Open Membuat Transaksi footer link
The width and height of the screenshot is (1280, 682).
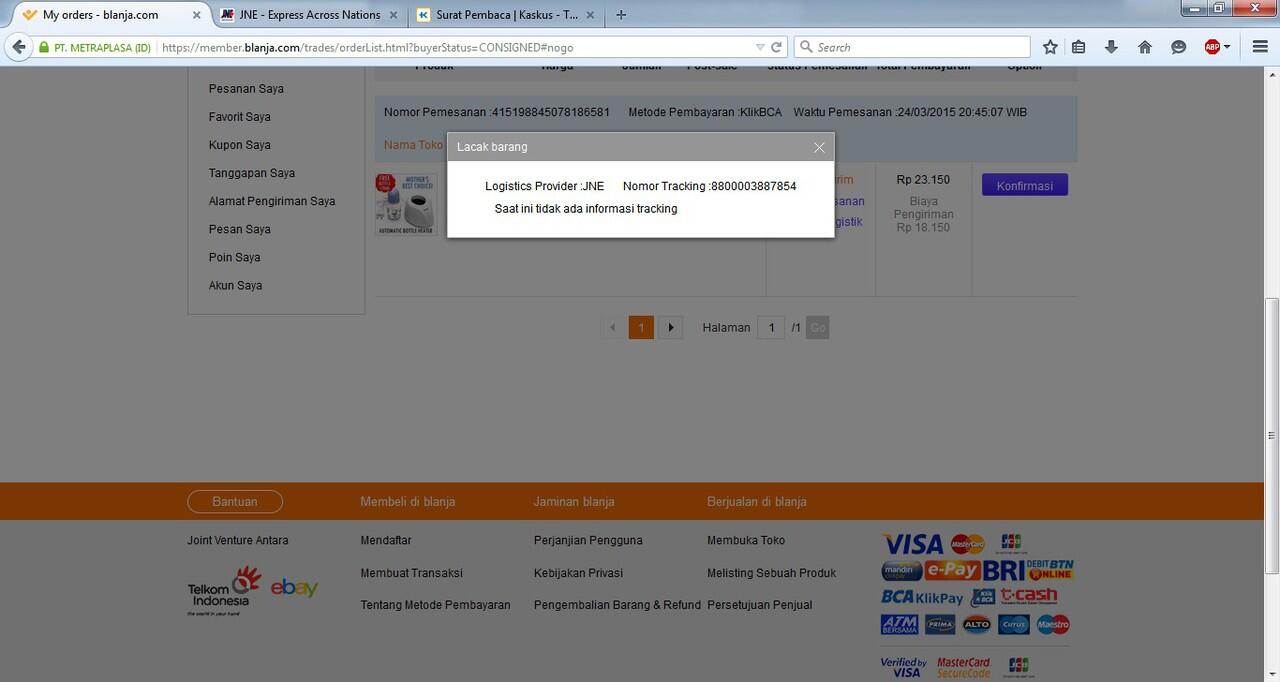pyautogui.click(x=412, y=573)
